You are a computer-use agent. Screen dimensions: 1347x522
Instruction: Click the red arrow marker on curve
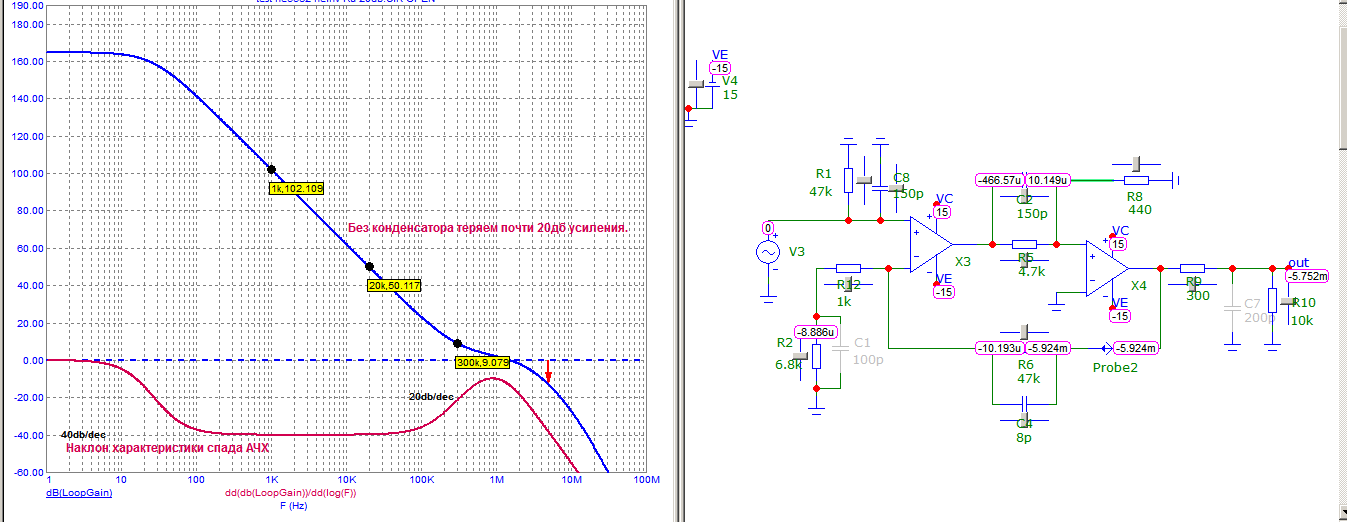pos(548,371)
